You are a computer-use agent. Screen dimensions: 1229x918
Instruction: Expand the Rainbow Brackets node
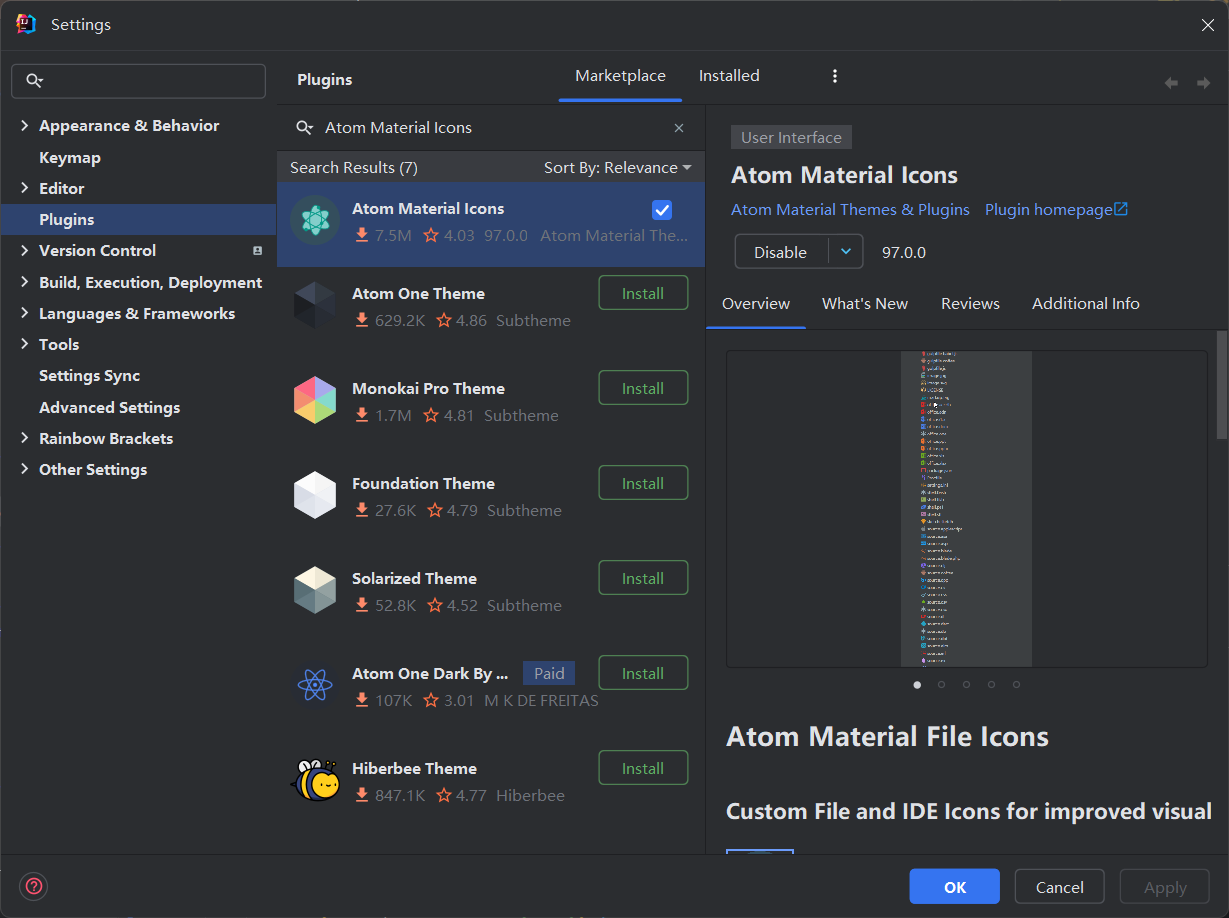(25, 439)
